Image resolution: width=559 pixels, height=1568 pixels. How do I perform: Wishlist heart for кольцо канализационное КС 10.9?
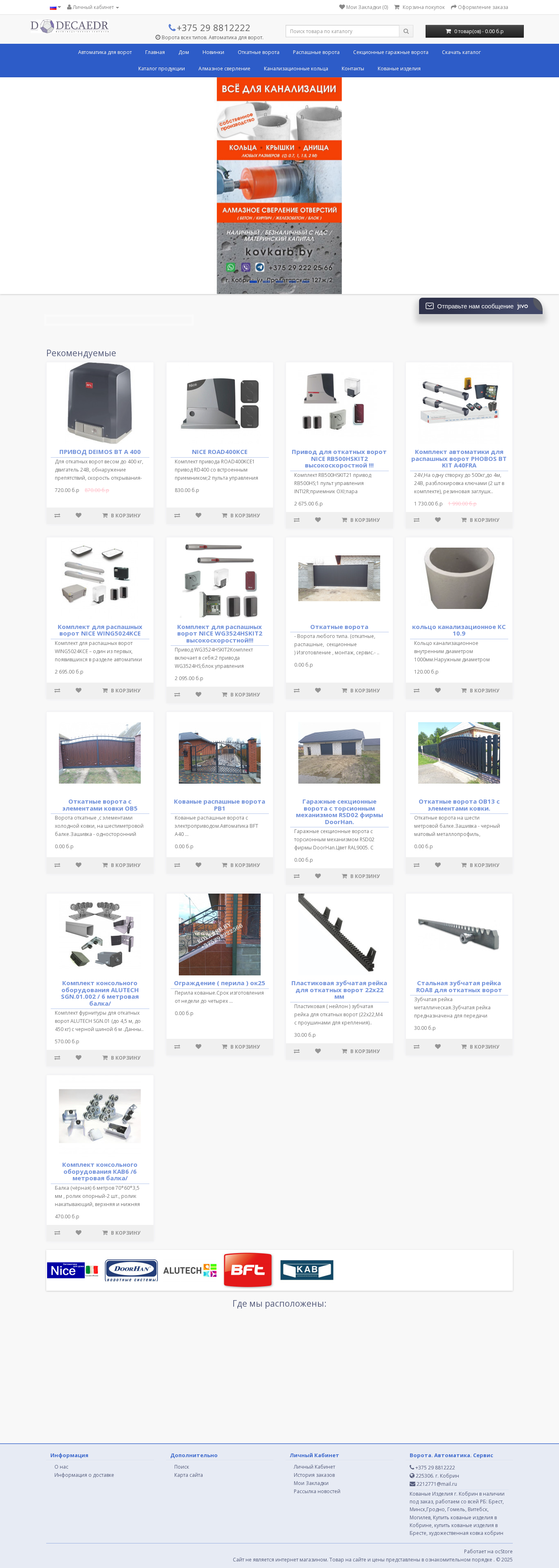[438, 690]
